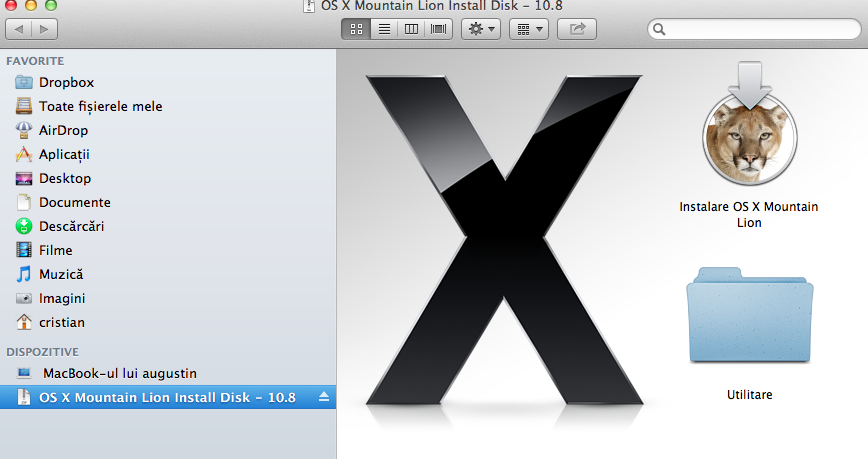Go back with the left arrow button
Image resolution: width=868 pixels, height=459 pixels.
(x=19, y=29)
